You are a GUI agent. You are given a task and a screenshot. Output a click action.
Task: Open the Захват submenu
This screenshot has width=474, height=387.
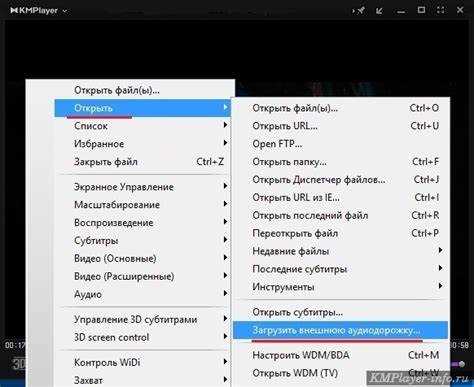(x=143, y=380)
